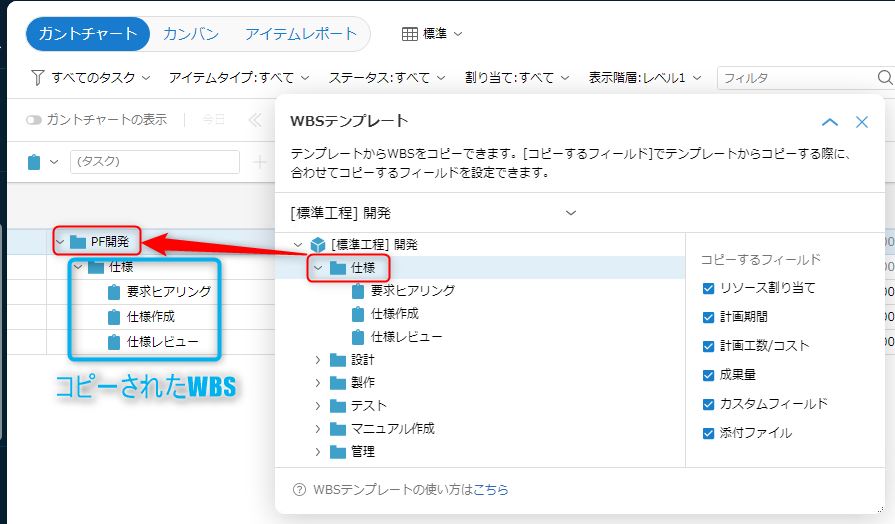Viewport: 895px width, 524px height.
Task: Click the テスト folder icon
Action: pos(338,406)
